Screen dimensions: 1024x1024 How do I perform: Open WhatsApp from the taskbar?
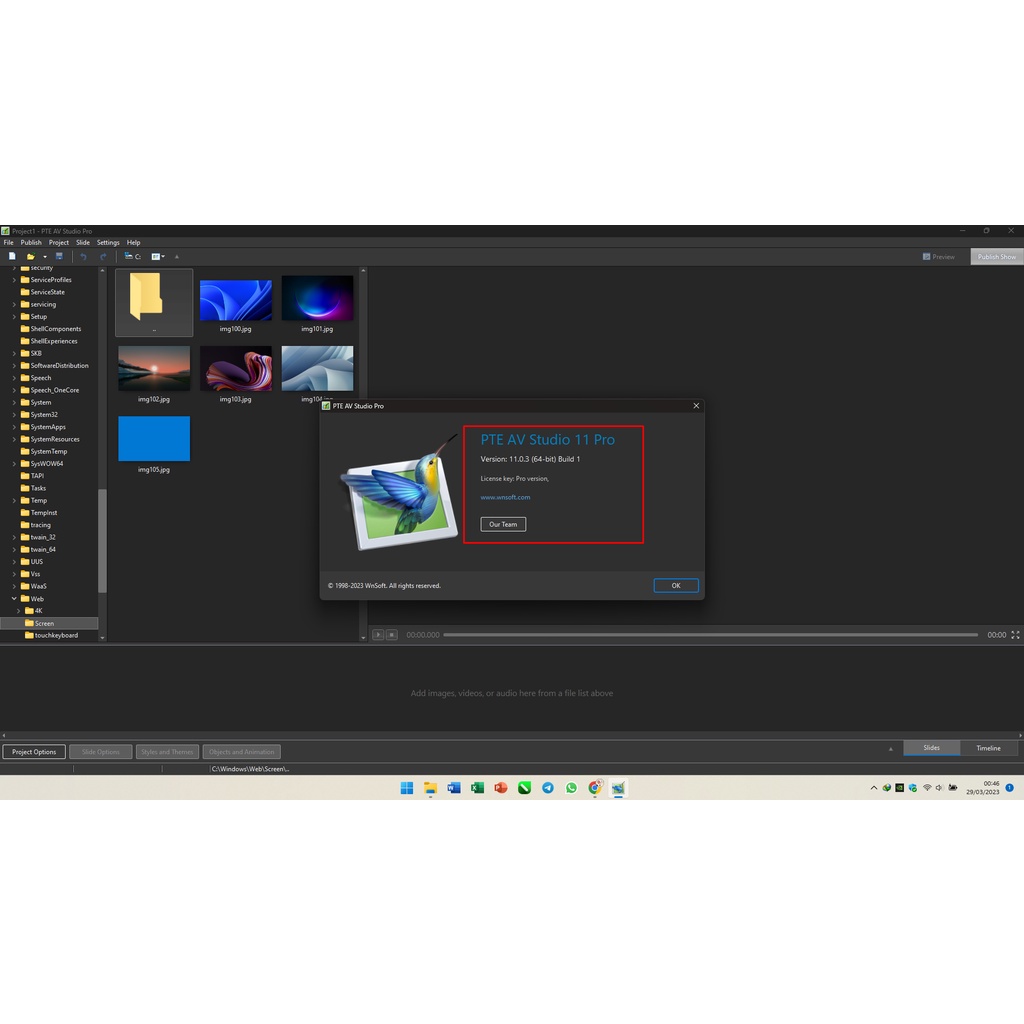point(571,788)
